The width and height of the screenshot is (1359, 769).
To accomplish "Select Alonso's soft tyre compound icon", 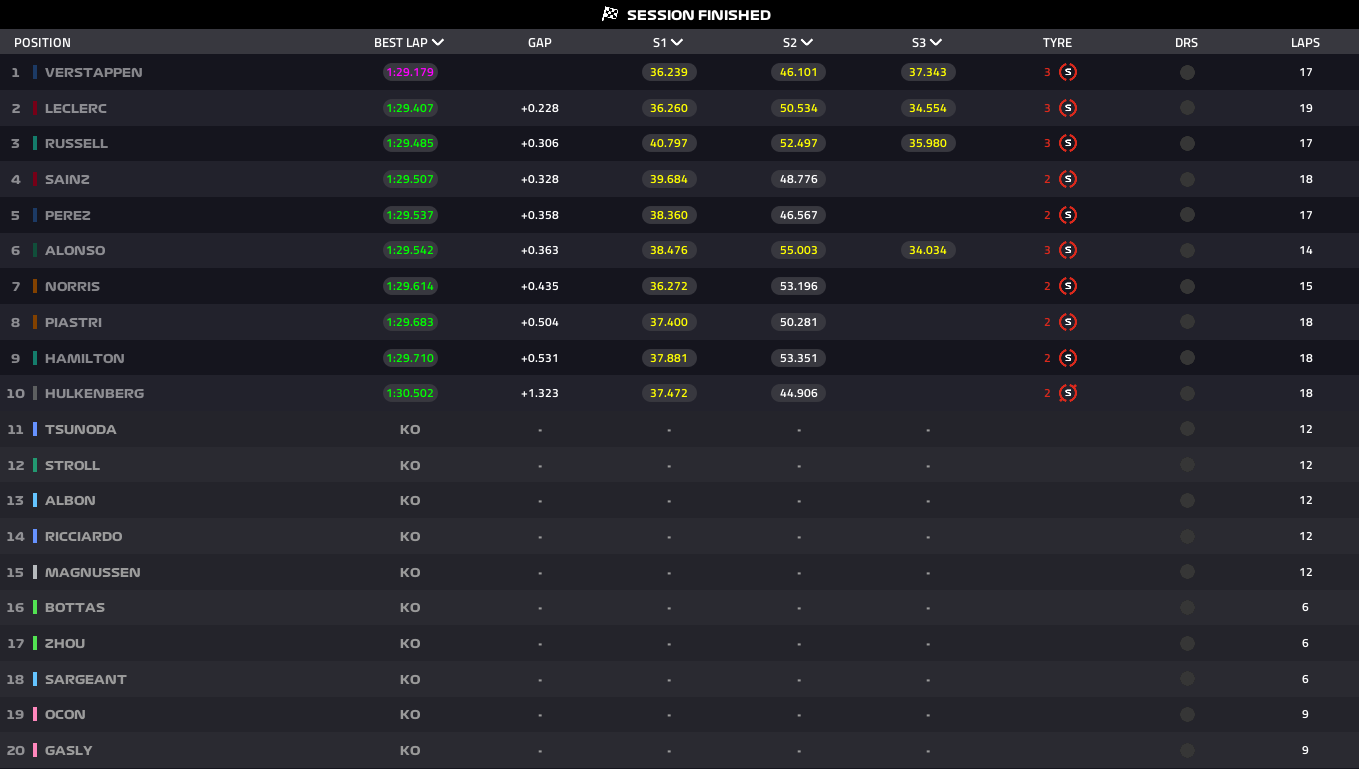I will tap(1067, 250).
